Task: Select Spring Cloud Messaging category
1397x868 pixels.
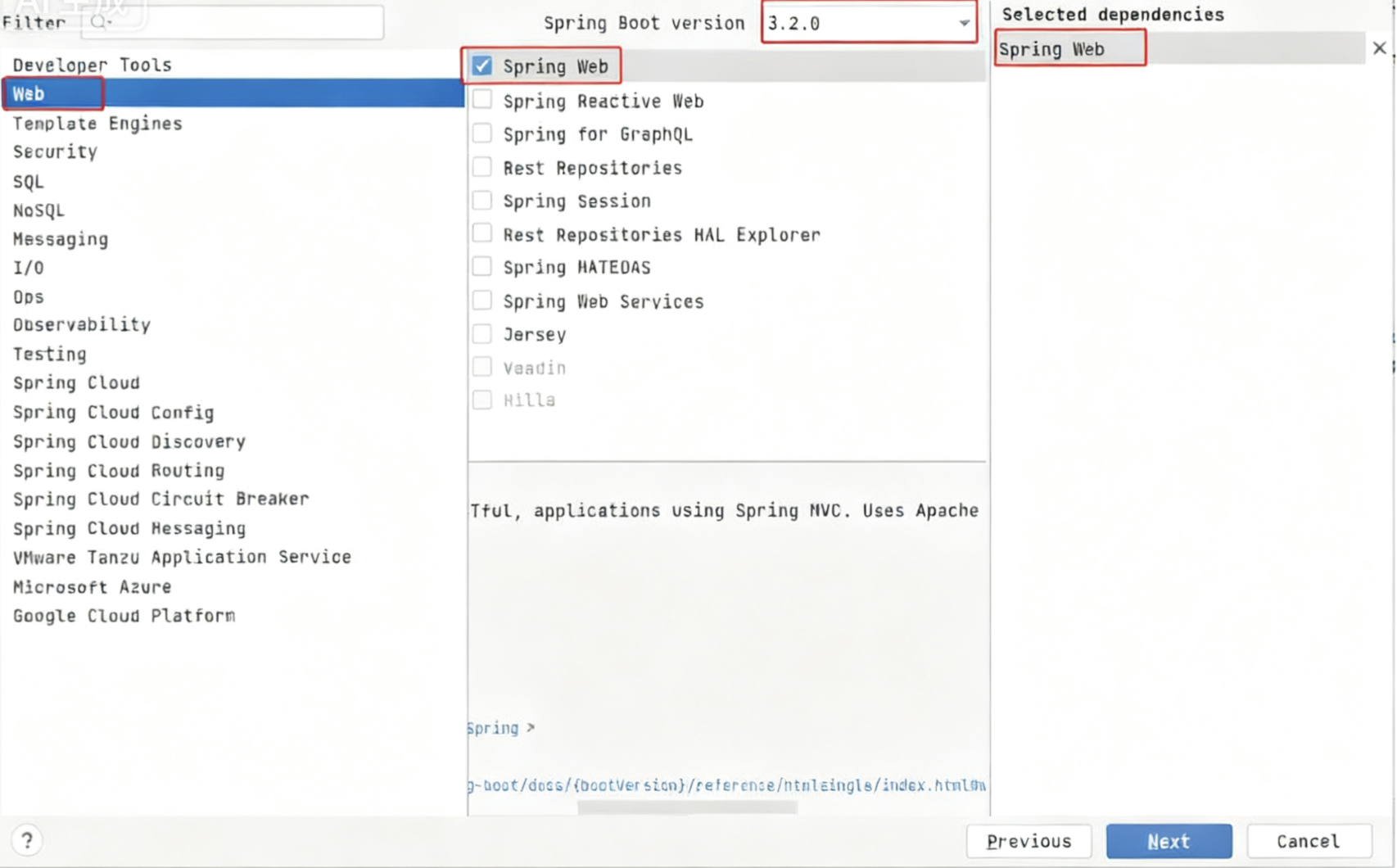Action: tap(233, 528)
